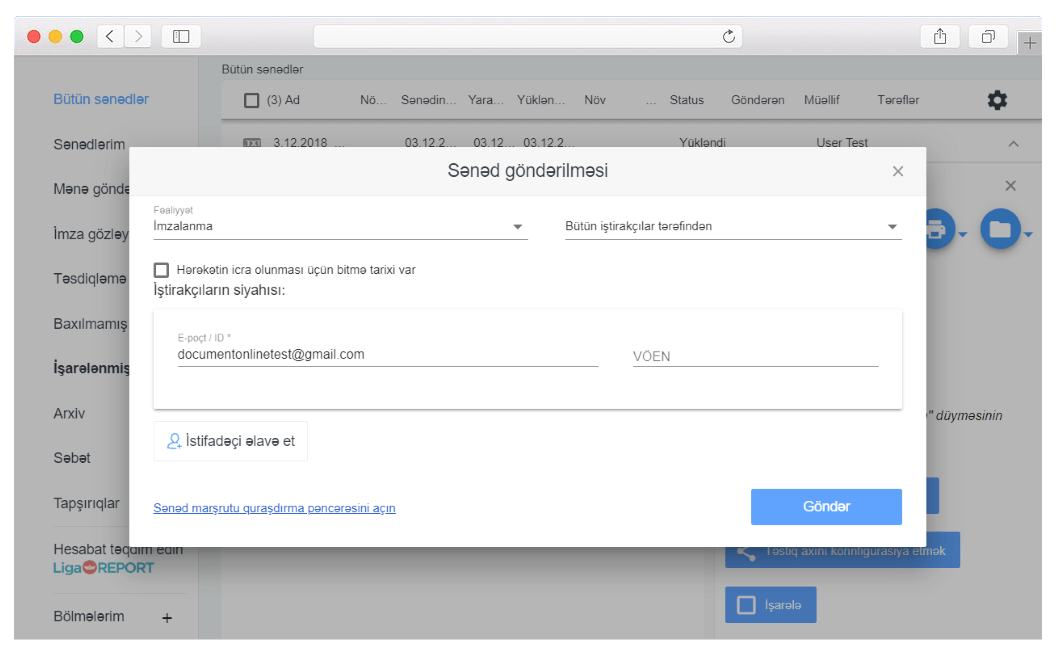The width and height of the screenshot is (1059, 650).
Task: Click the Göndər button
Action: (826, 507)
